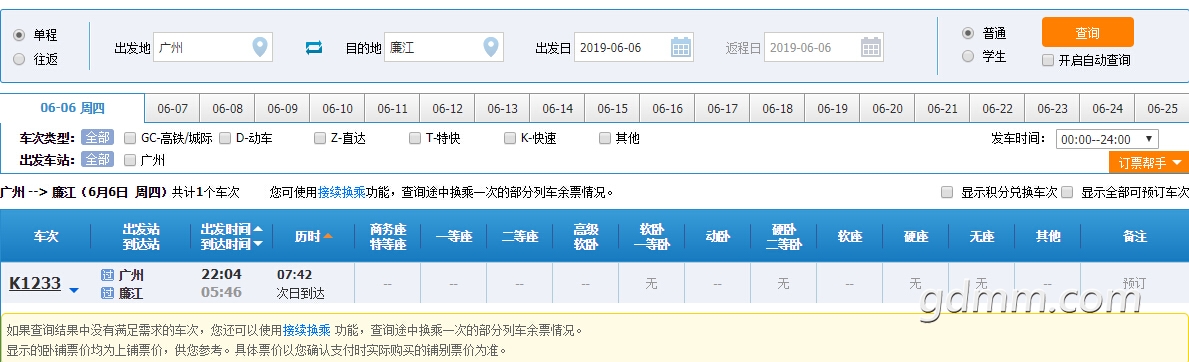Viewport: 1189px width, 362px height.
Task: Select 单程 one-way radio button
Action: 19,35
